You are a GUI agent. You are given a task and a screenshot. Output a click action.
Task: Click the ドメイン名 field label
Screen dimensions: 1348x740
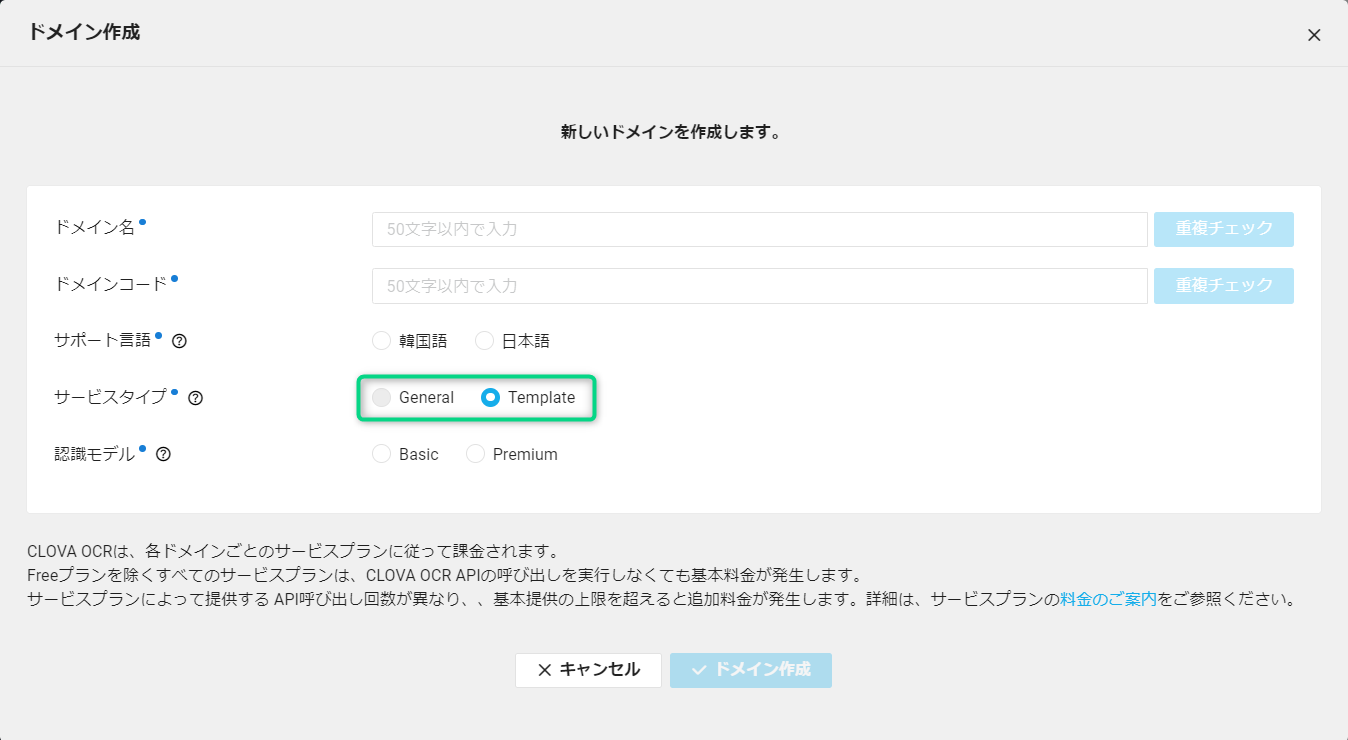[94, 228]
